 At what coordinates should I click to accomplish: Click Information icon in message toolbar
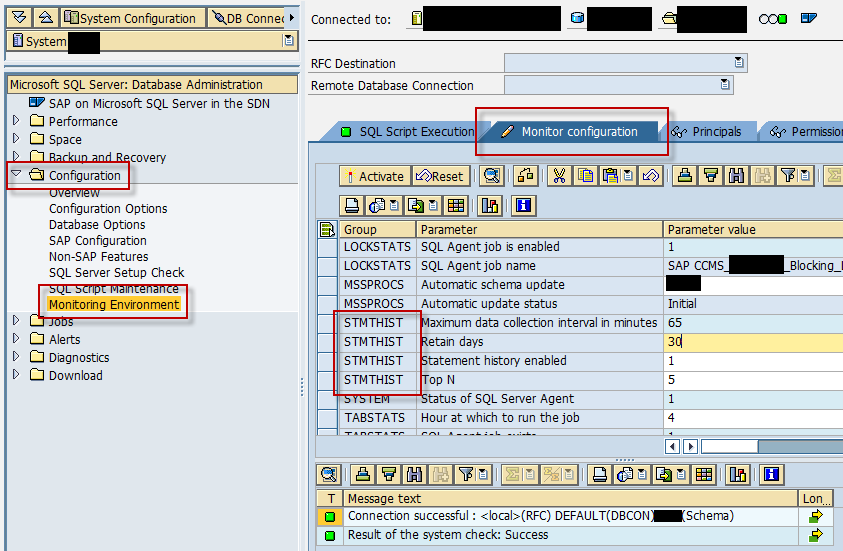pyautogui.click(x=771, y=474)
